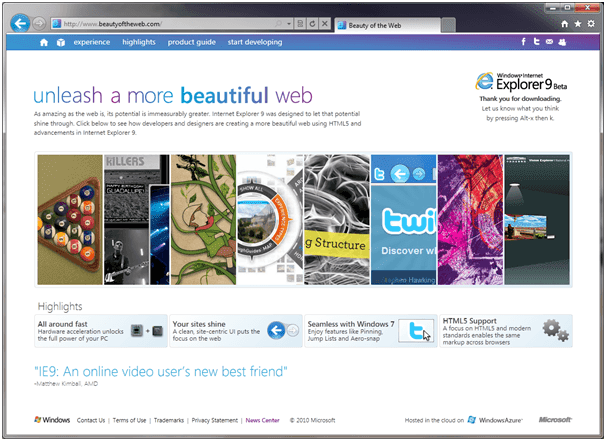Image resolution: width=606 pixels, height=441 pixels.
Task: Click the Stop loading X icon
Action: (x=325, y=24)
